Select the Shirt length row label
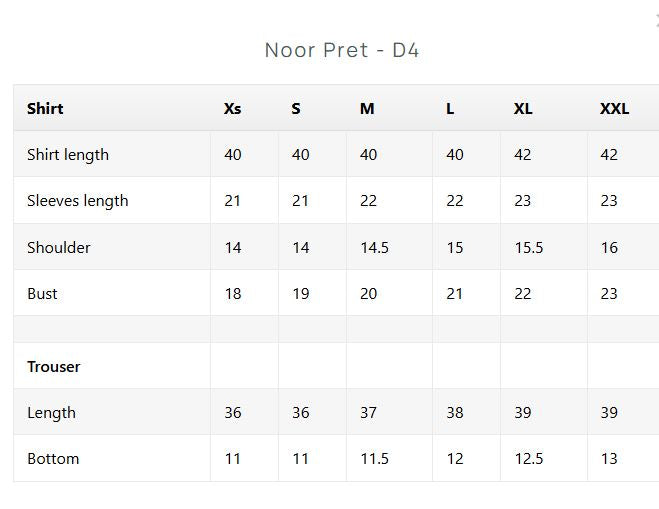The width and height of the screenshot is (659, 509). [x=68, y=155]
